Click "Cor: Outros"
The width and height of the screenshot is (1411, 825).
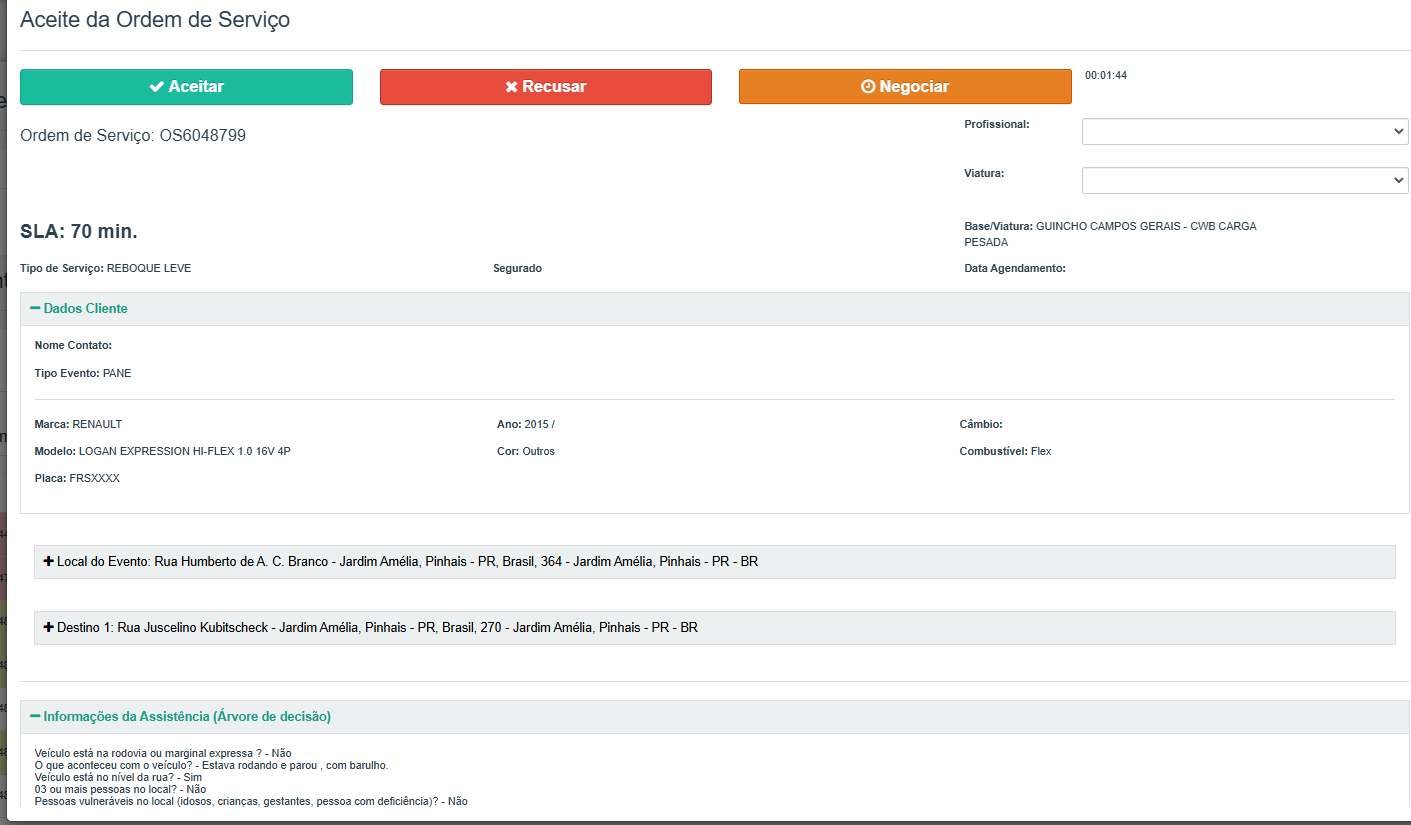[526, 452]
